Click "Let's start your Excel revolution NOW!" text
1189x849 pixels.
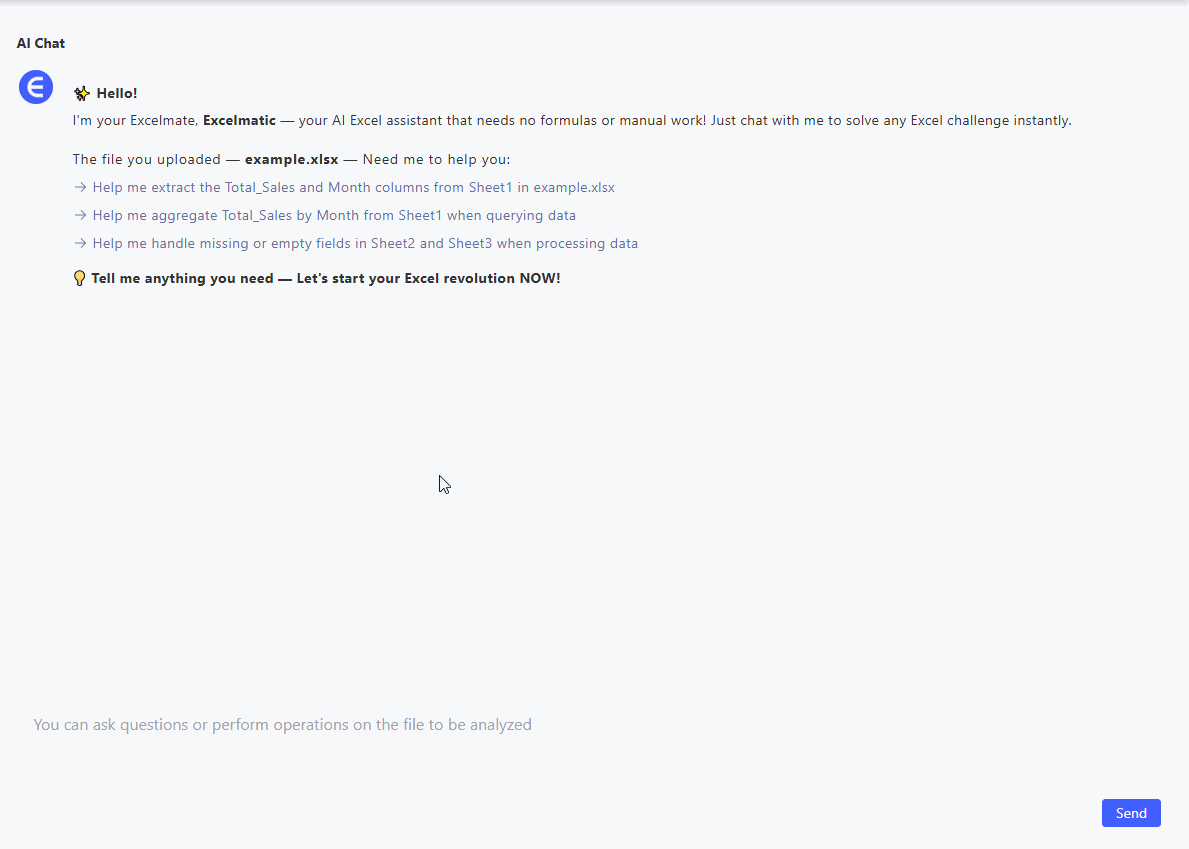point(428,279)
